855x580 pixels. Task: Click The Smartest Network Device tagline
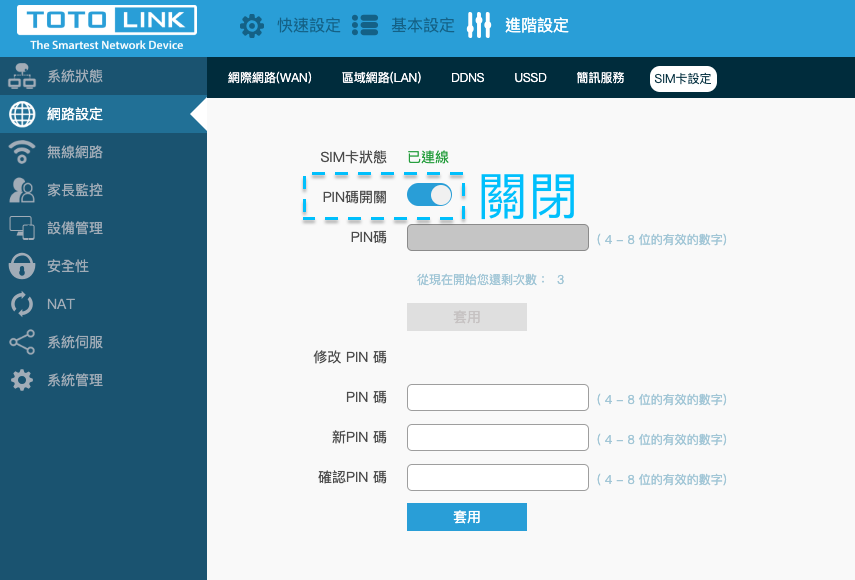pos(107,45)
